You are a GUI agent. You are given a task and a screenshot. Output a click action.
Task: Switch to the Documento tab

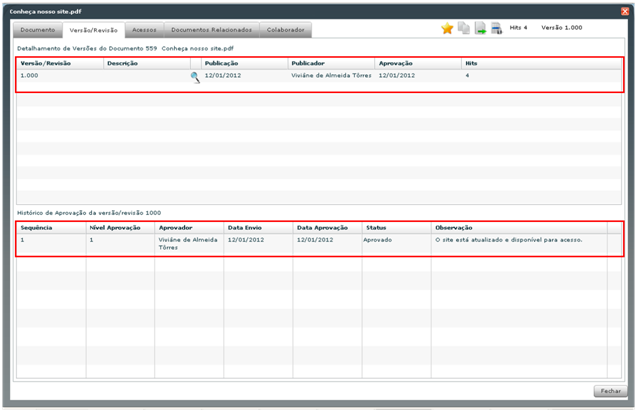click(38, 30)
